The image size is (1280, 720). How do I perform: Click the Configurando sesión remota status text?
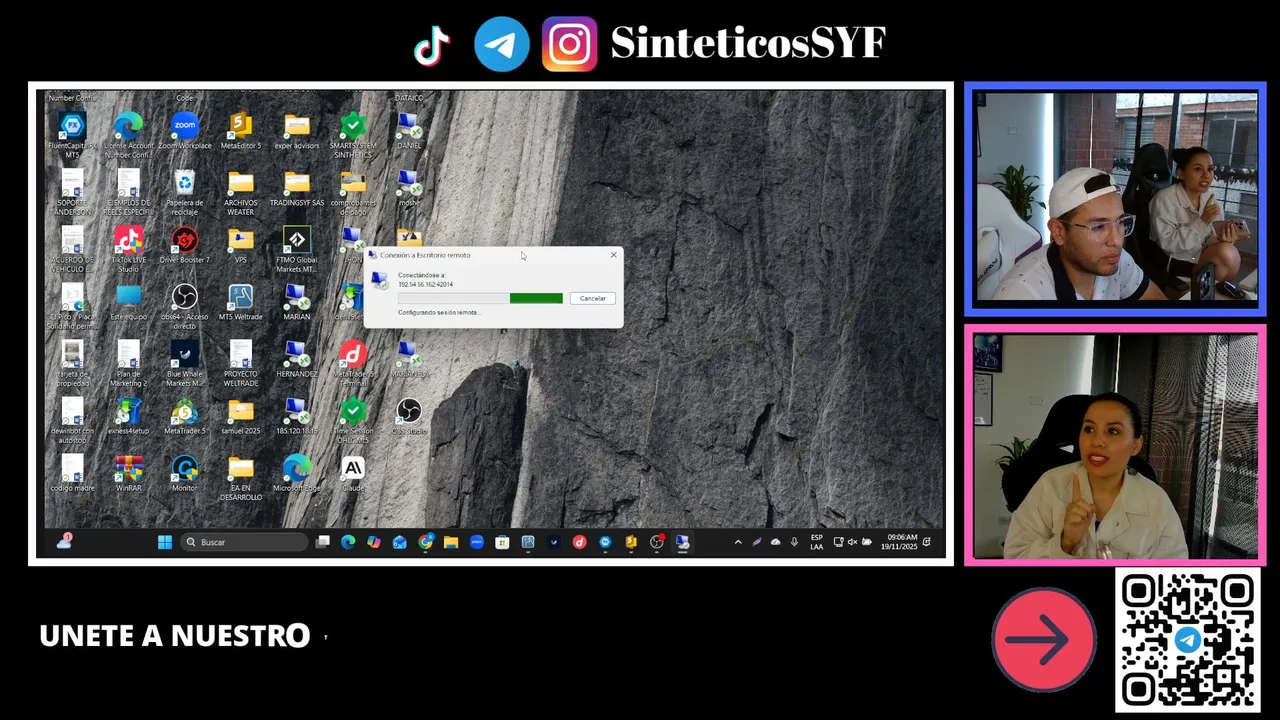(438, 313)
